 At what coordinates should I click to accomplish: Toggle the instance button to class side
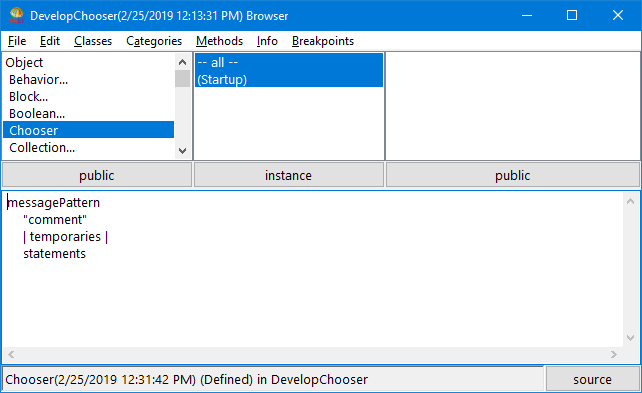[289, 175]
